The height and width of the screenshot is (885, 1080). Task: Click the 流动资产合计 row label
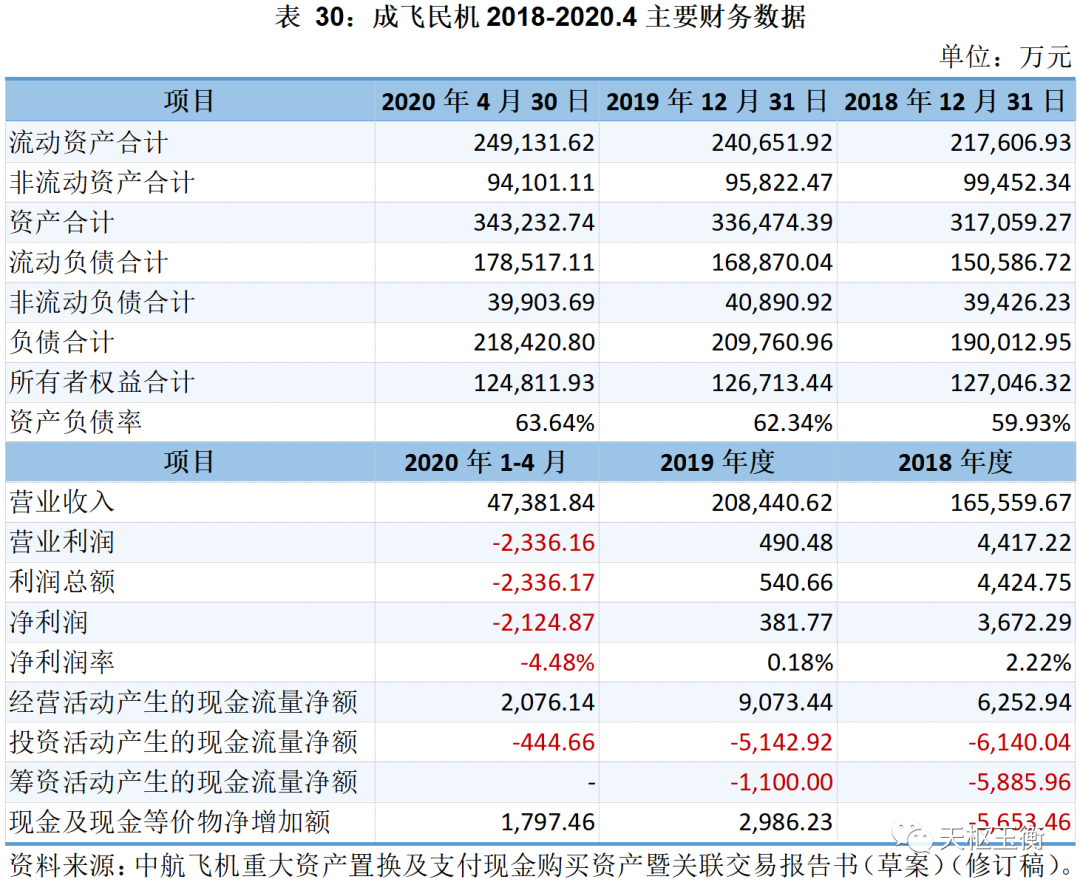(88, 143)
